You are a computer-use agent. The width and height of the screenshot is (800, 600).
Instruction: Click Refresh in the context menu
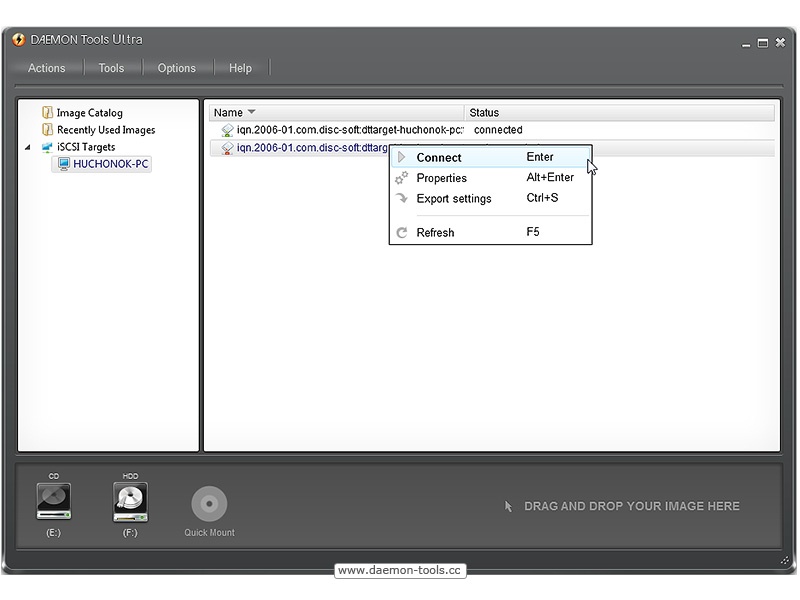coord(435,233)
